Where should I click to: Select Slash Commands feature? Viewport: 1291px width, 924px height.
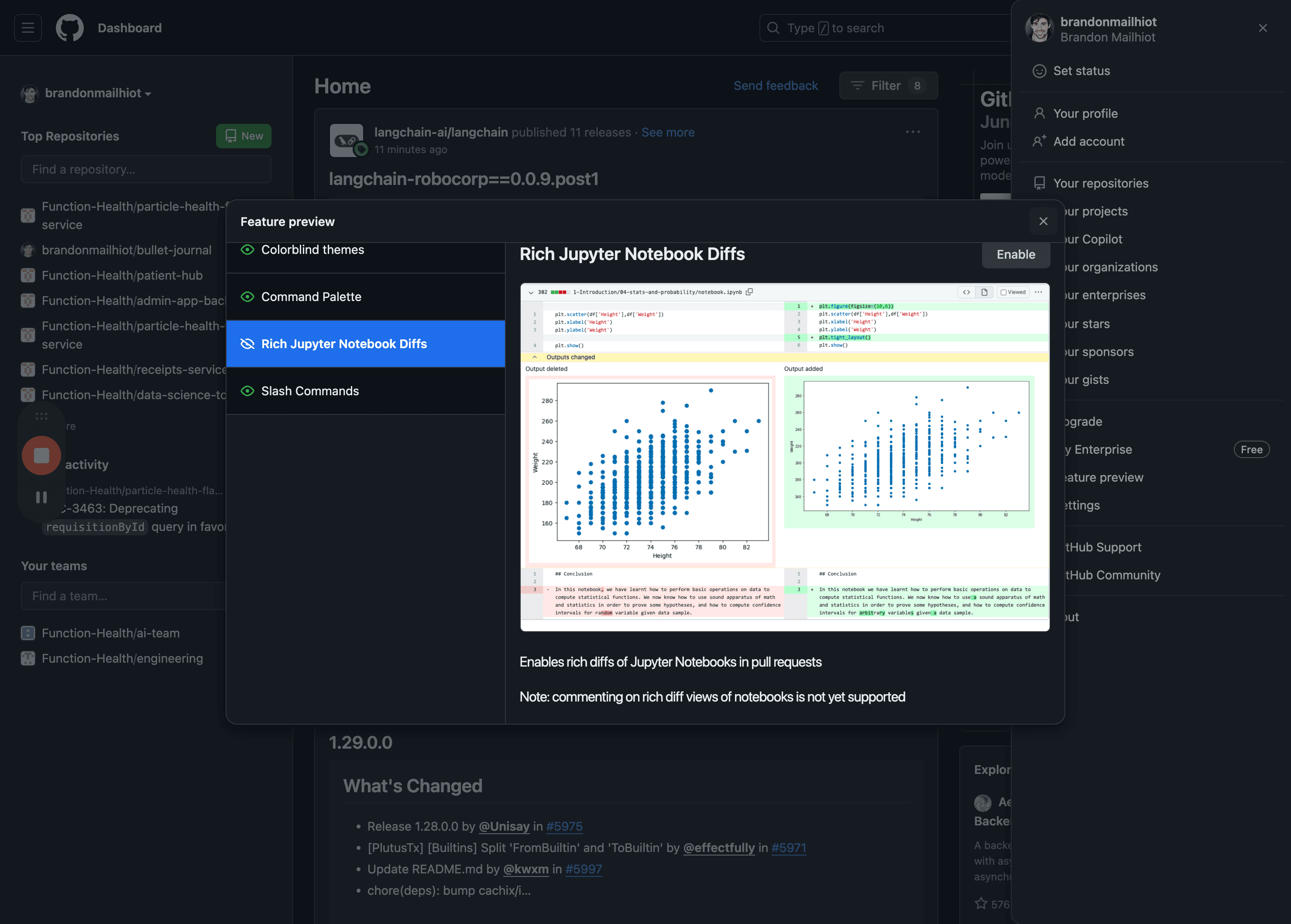365,391
